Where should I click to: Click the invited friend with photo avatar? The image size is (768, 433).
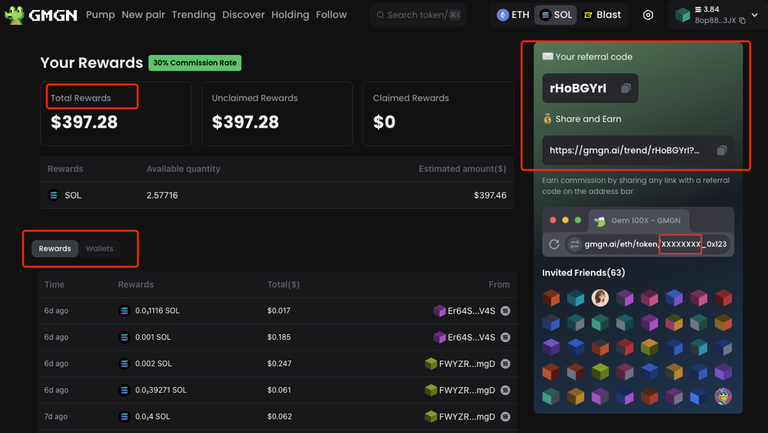click(601, 298)
